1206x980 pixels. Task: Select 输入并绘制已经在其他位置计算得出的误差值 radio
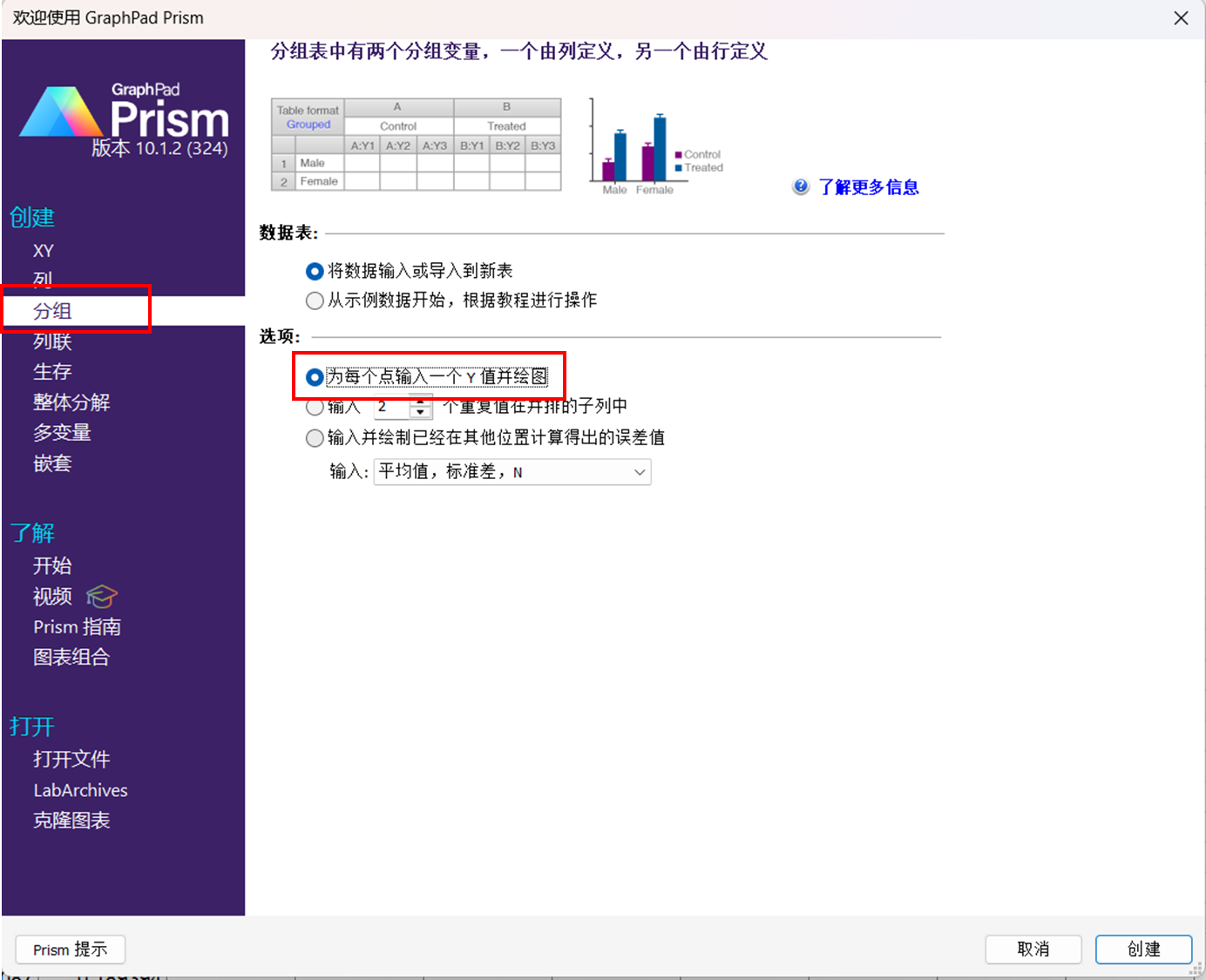tap(315, 437)
